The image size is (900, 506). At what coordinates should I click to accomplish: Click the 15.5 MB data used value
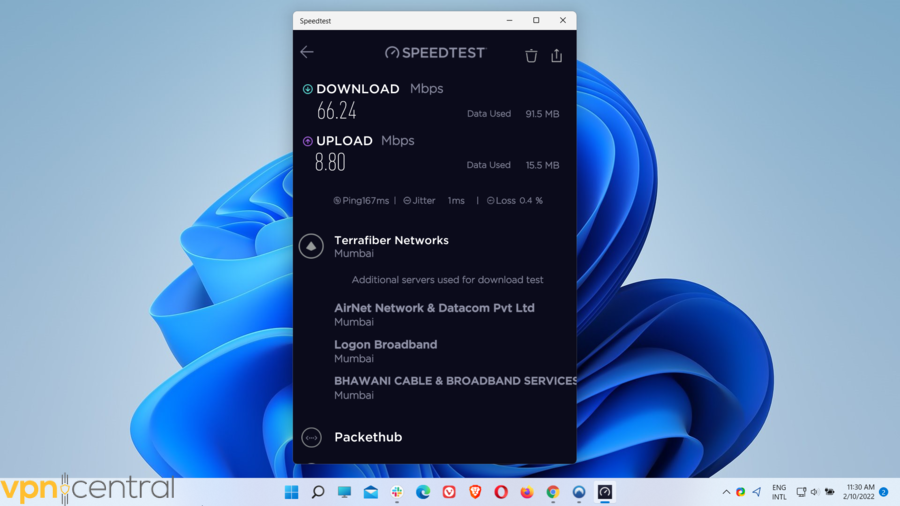point(542,165)
